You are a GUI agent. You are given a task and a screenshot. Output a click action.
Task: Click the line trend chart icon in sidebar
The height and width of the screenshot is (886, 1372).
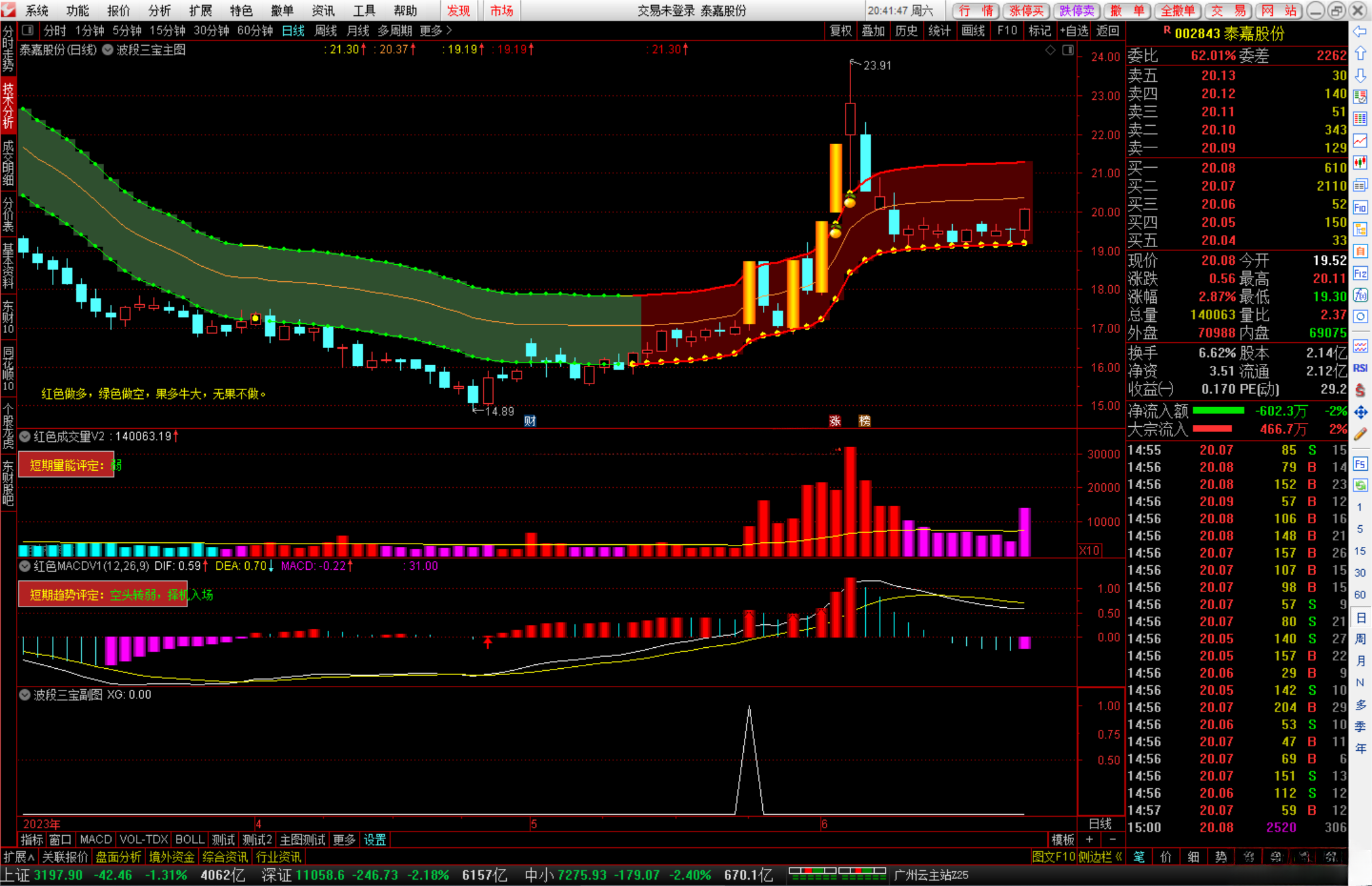[x=1360, y=141]
